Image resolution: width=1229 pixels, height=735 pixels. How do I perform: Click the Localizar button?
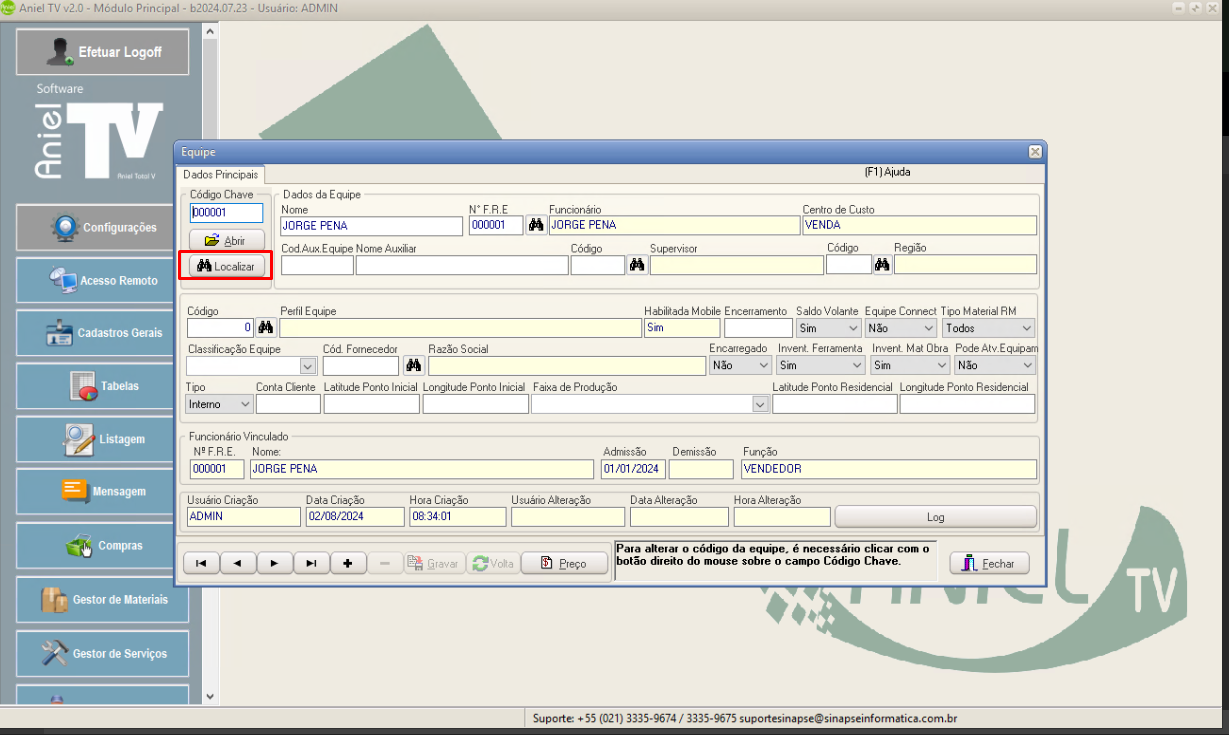[227, 267]
